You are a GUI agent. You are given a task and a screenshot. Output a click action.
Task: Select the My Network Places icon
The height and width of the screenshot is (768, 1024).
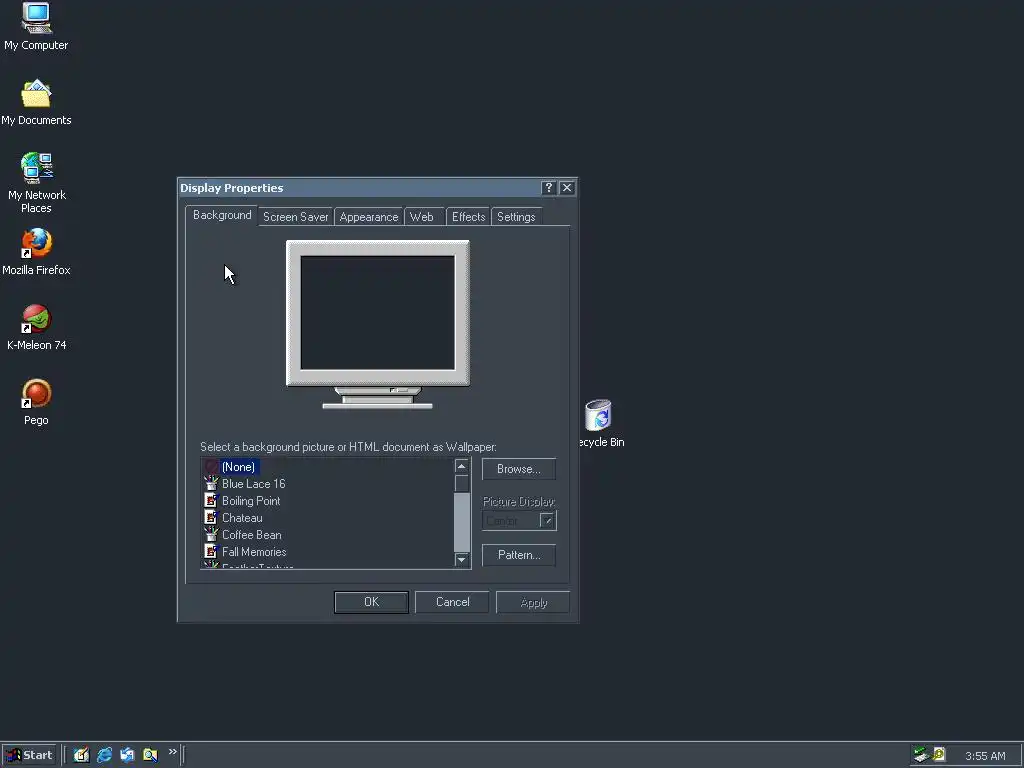37,183
